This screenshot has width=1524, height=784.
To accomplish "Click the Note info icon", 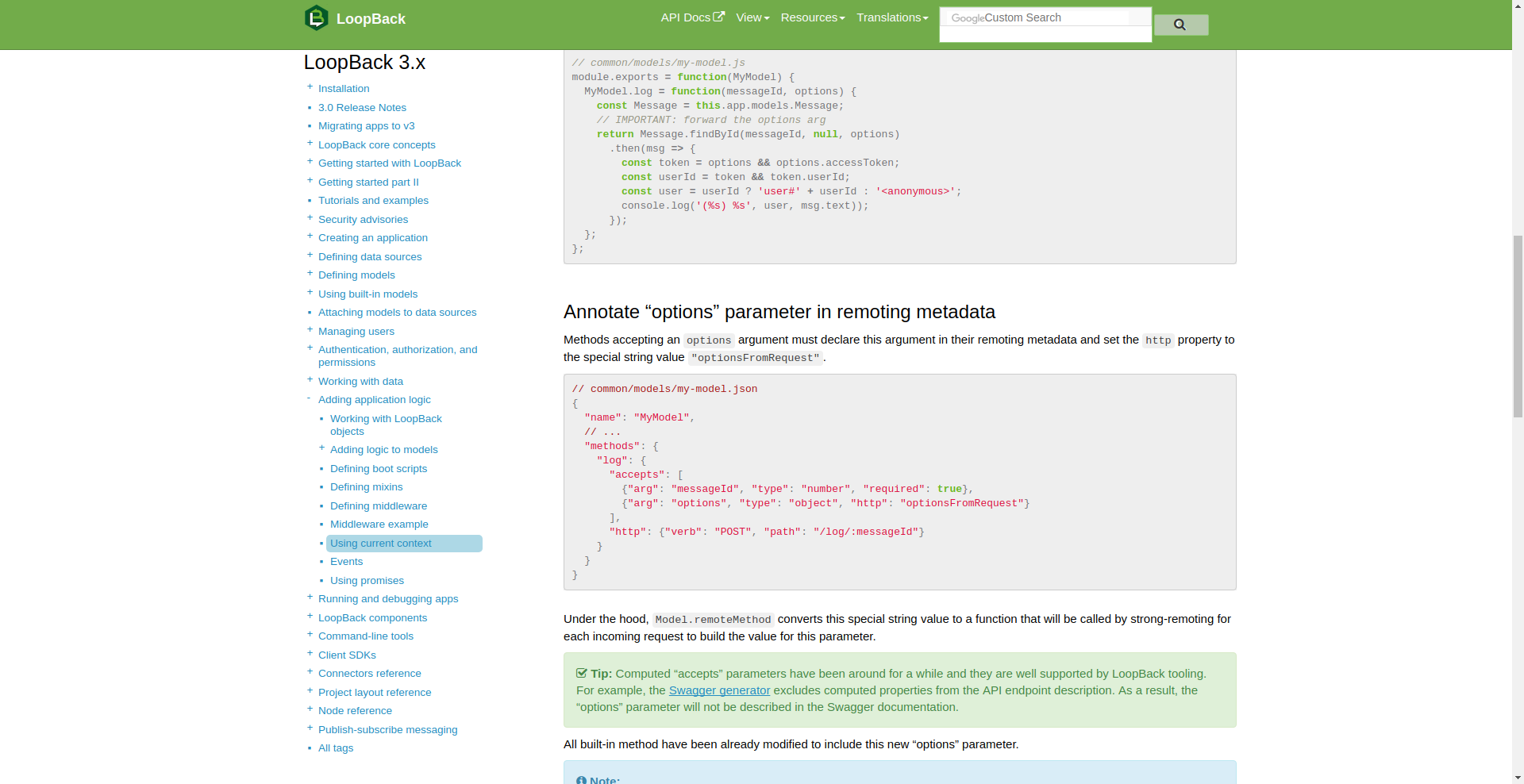I will pyautogui.click(x=582, y=780).
